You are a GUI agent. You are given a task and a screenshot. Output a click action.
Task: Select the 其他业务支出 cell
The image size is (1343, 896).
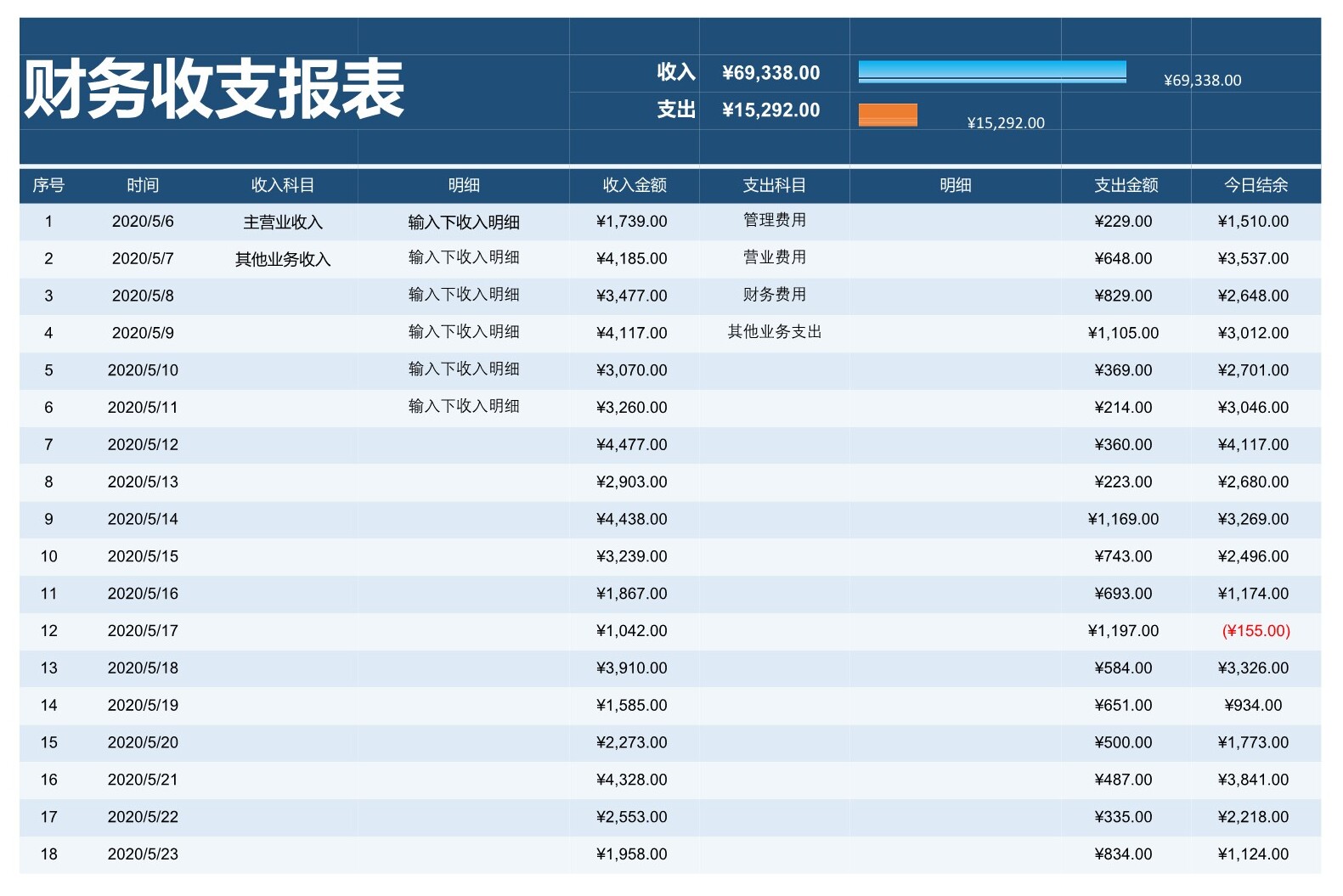tap(774, 332)
